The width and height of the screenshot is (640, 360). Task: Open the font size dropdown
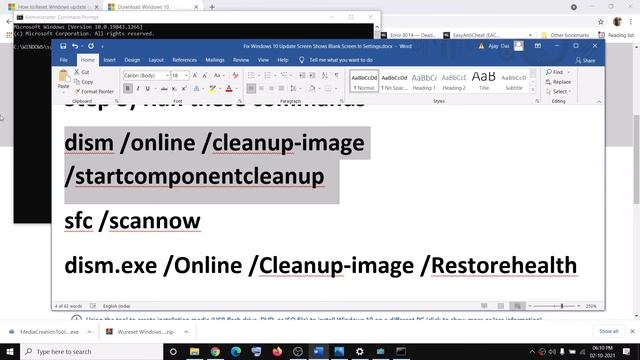pyautogui.click(x=186, y=76)
